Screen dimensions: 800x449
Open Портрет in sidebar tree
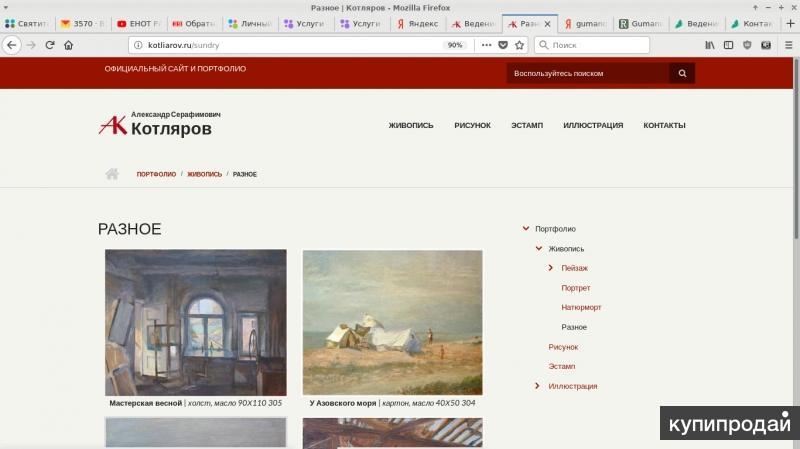point(576,288)
